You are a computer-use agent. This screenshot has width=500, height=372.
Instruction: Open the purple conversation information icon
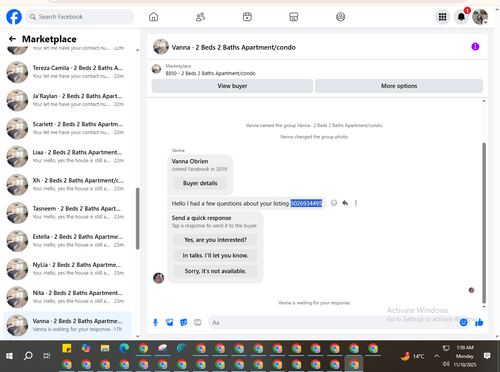click(x=475, y=47)
